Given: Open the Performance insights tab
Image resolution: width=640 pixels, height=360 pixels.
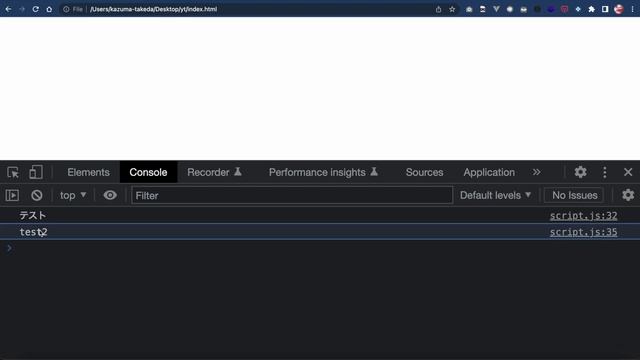Looking at the screenshot, I should coord(323,172).
